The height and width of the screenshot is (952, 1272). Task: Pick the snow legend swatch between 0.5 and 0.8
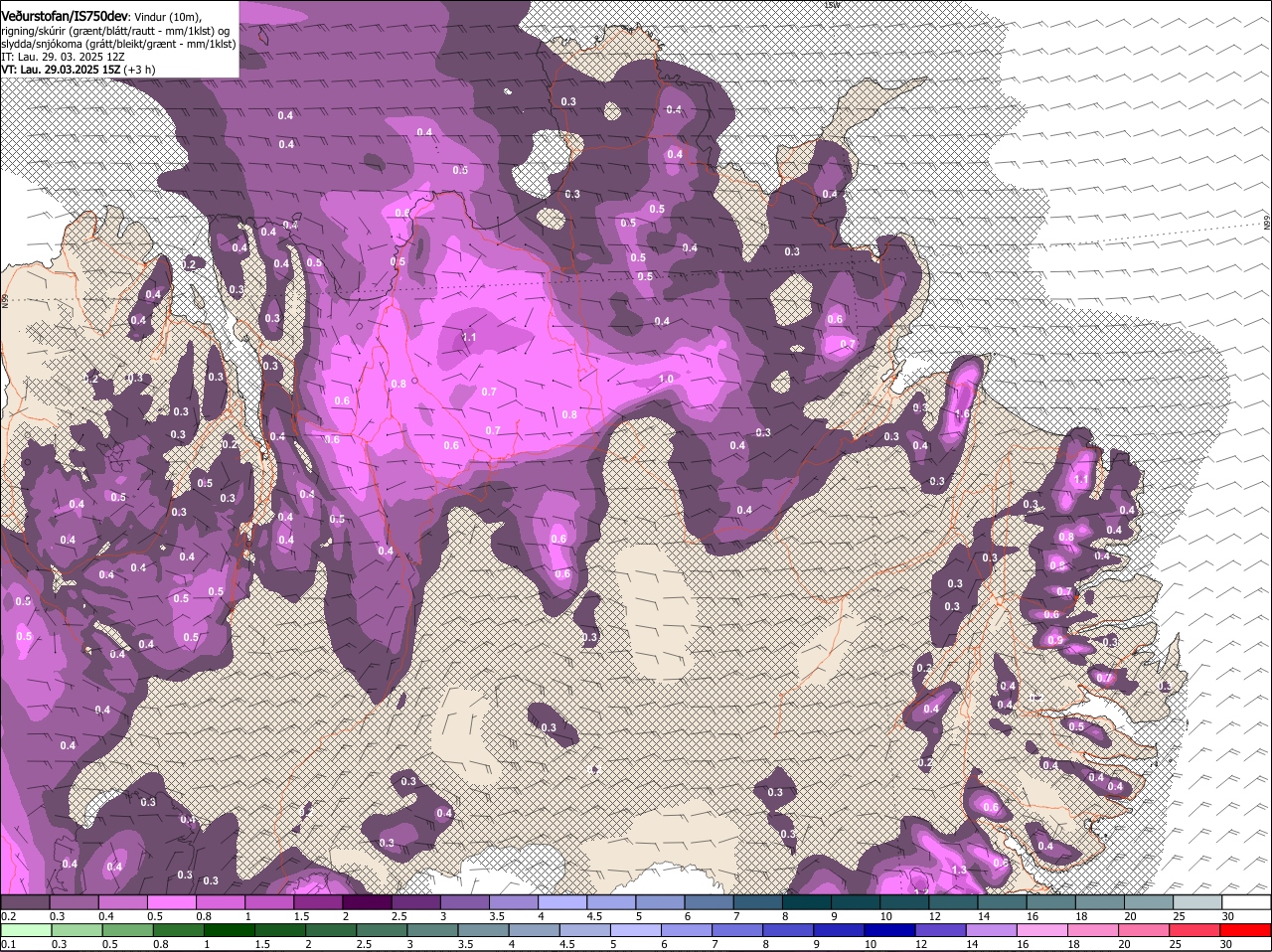pyautogui.click(x=171, y=901)
